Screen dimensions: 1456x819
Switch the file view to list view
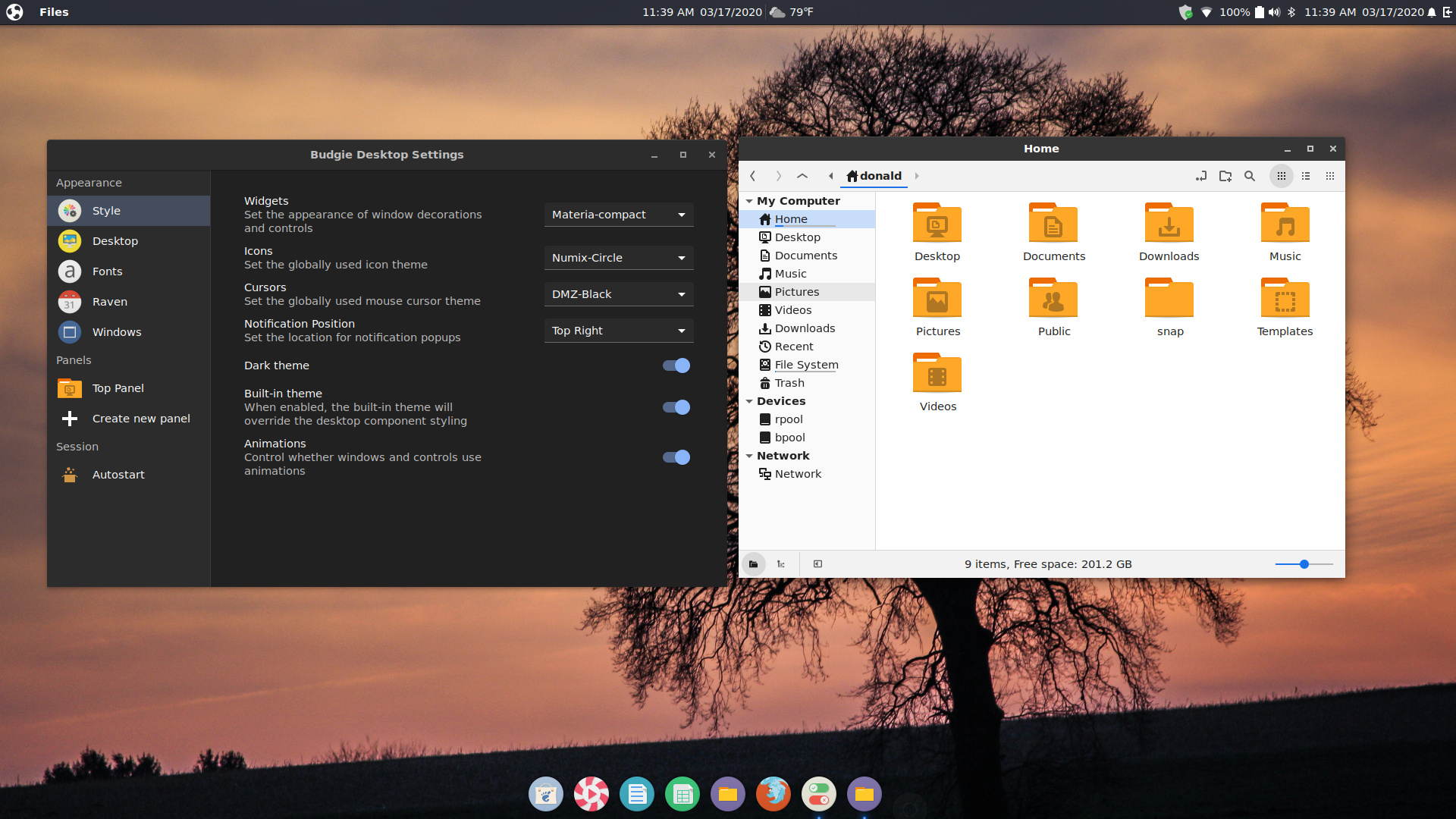(1306, 176)
